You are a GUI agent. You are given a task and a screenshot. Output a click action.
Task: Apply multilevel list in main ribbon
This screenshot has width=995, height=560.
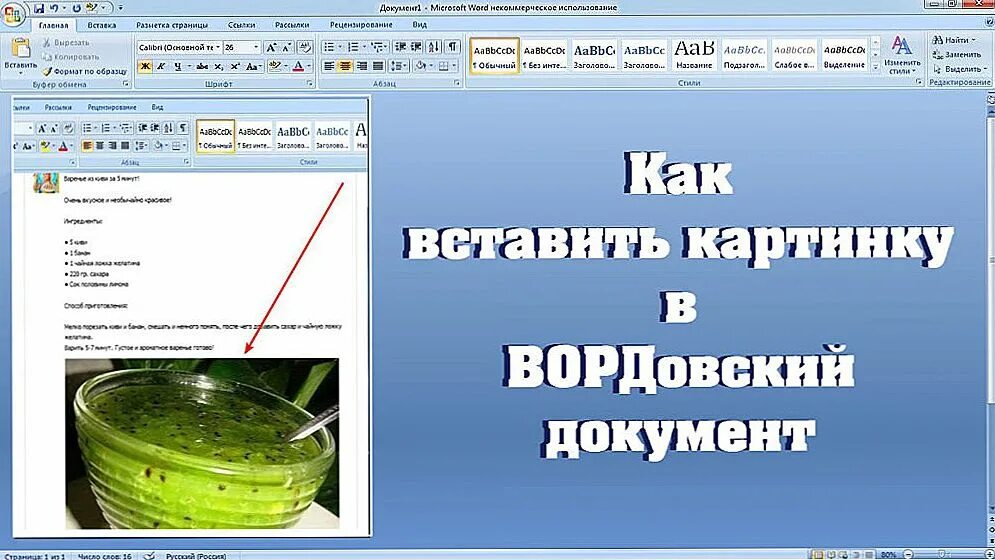click(x=378, y=47)
